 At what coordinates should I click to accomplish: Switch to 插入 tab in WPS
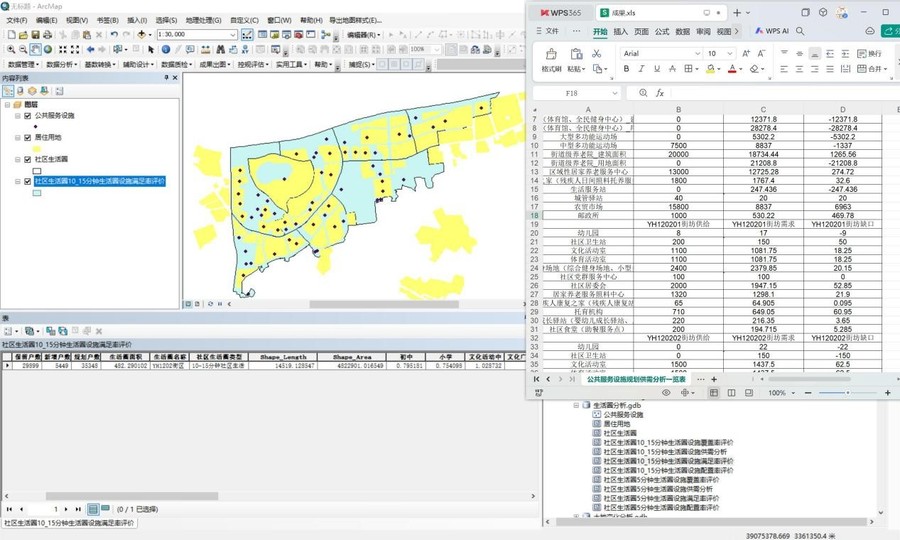point(620,32)
